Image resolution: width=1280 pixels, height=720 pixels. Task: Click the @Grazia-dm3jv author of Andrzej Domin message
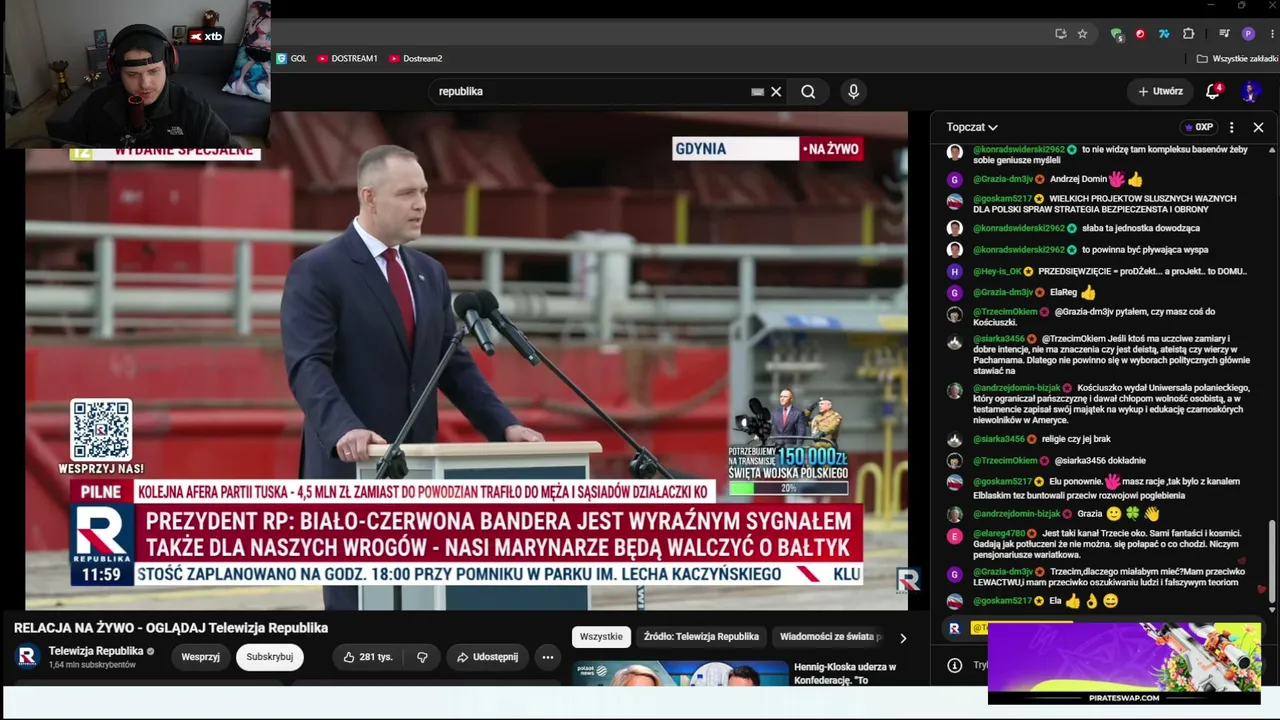[1003, 179]
